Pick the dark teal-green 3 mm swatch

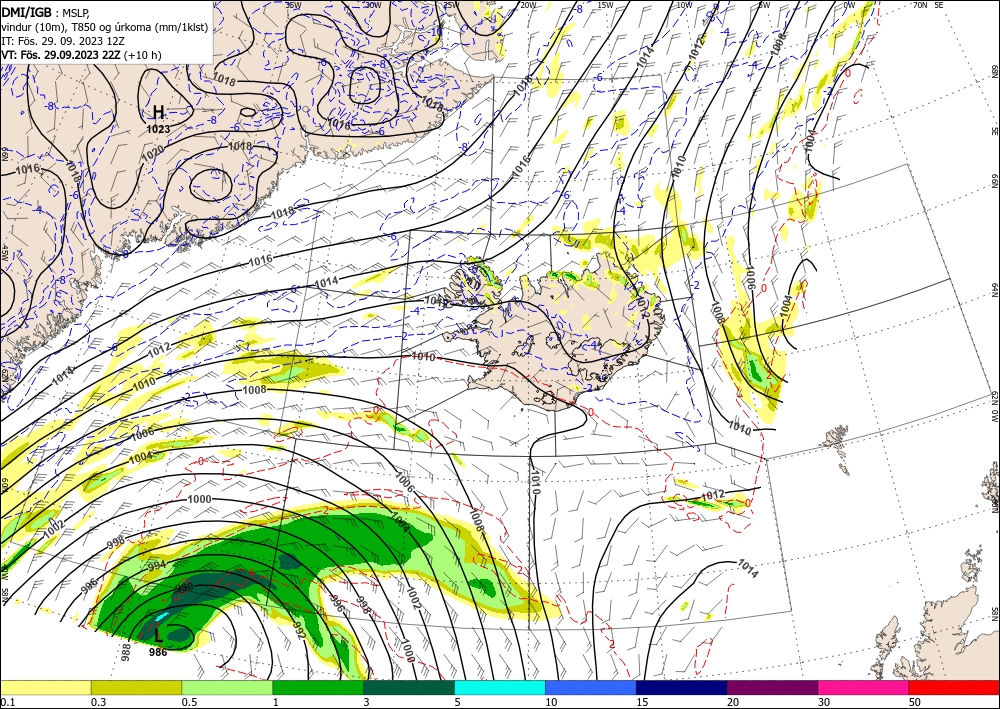click(x=409, y=687)
